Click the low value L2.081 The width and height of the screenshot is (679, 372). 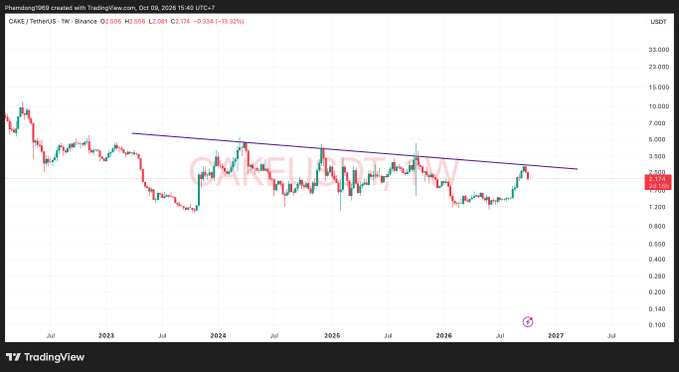pyautogui.click(x=158, y=21)
